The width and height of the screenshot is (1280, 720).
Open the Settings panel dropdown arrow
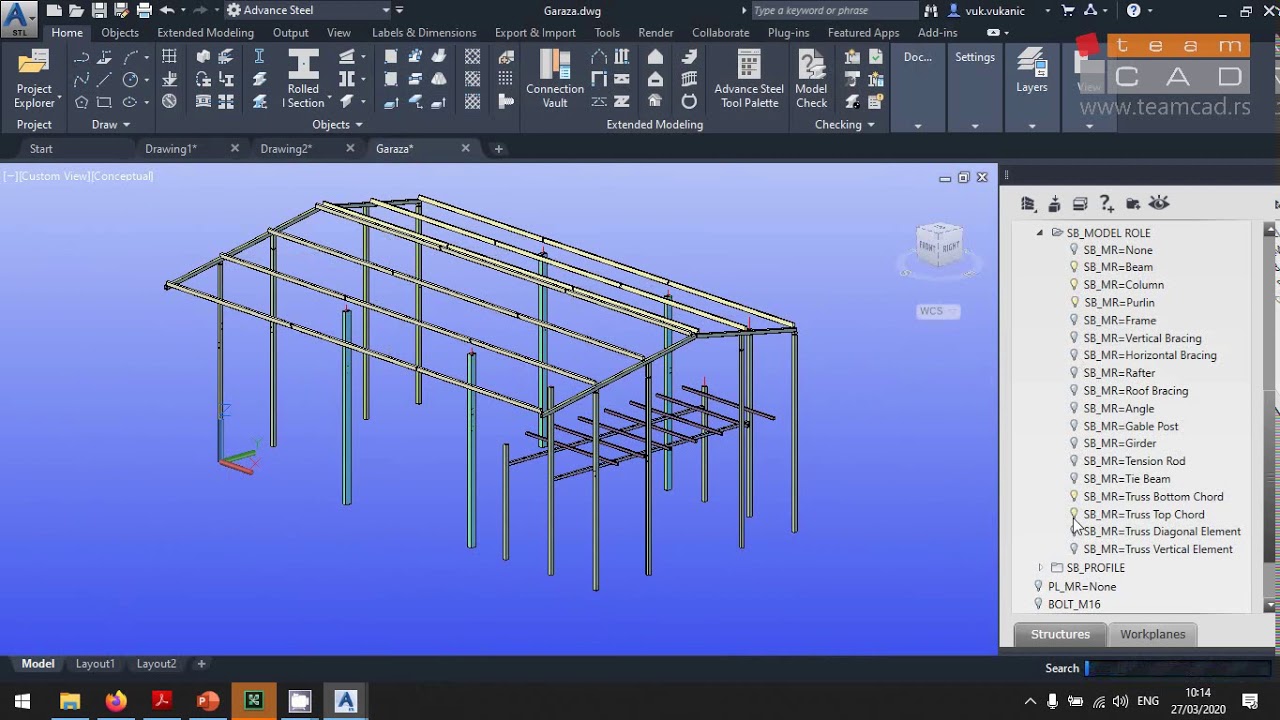[x=975, y=126]
